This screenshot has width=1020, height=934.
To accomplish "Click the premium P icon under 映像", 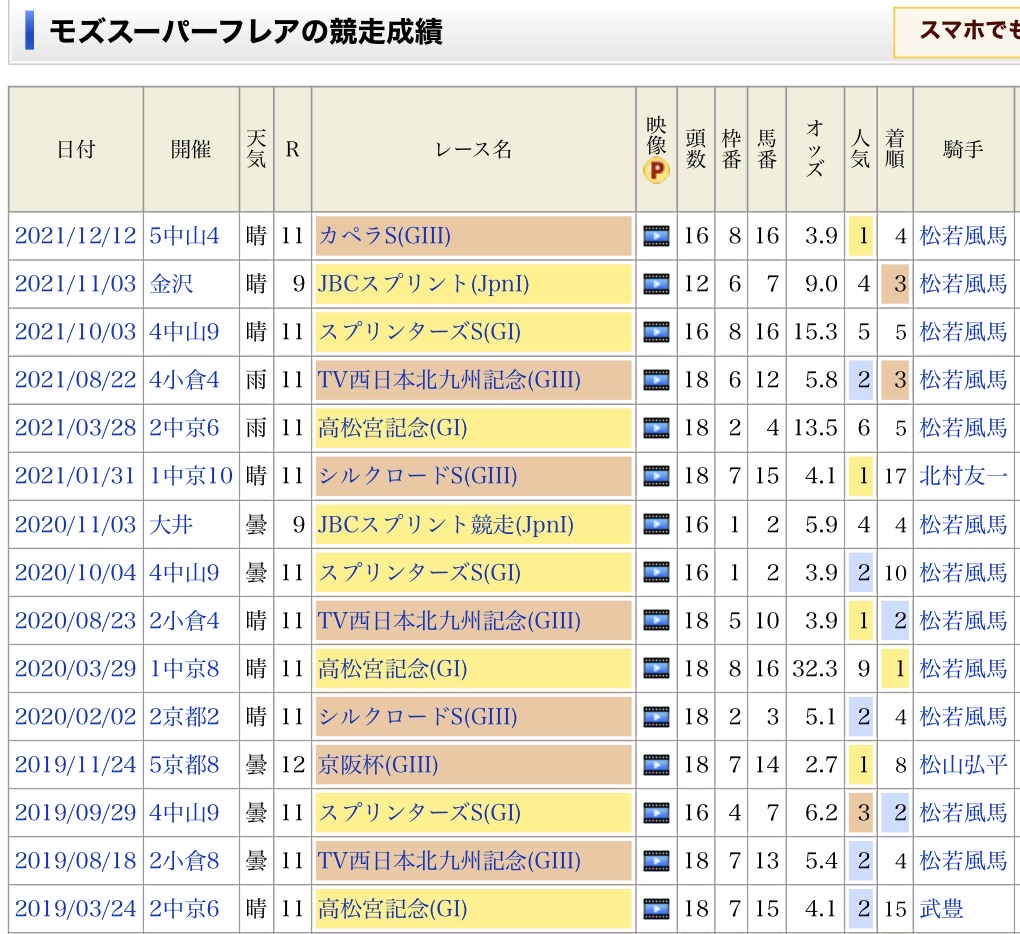I will tap(656, 171).
